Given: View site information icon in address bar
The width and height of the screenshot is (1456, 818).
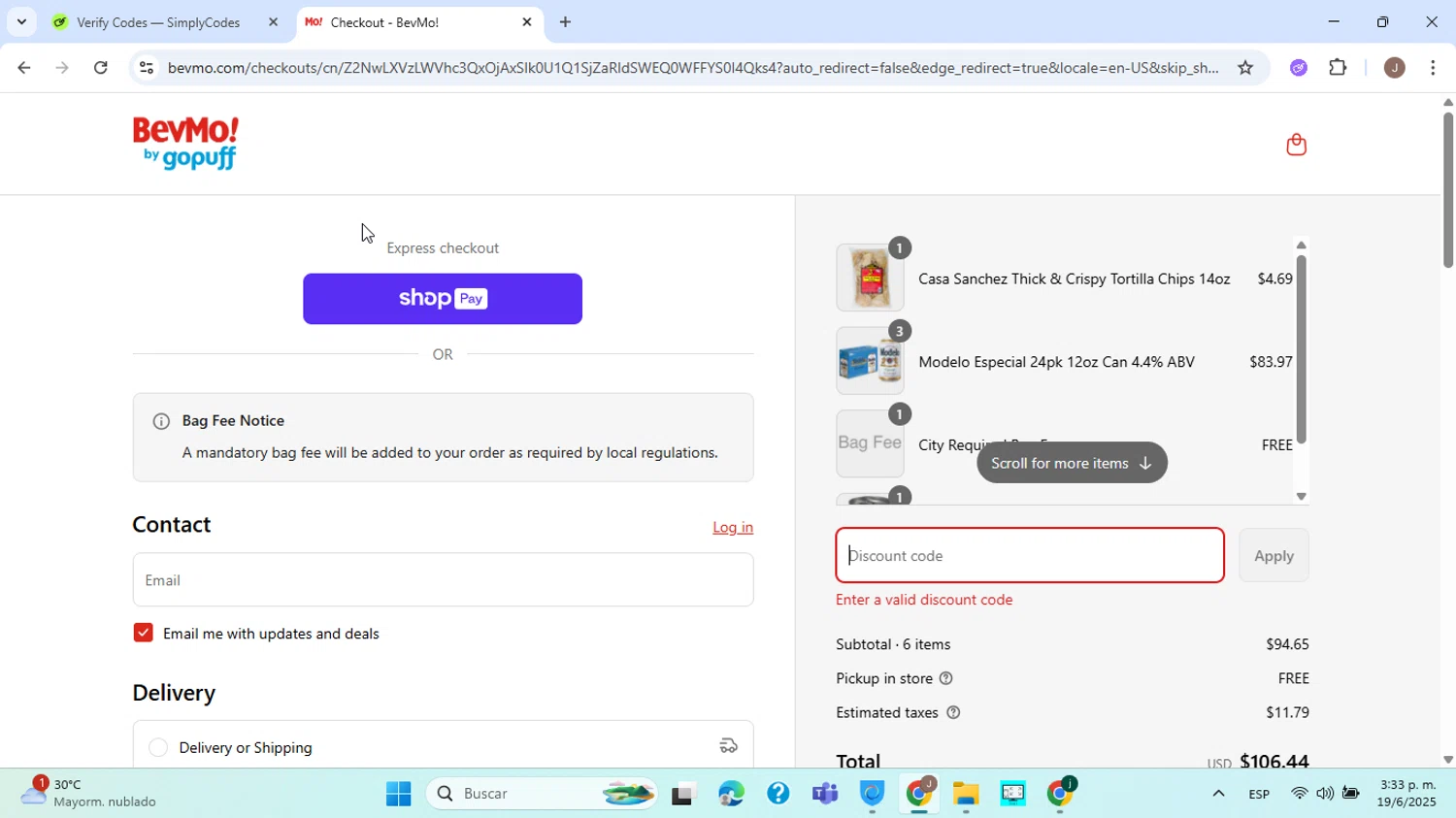Looking at the screenshot, I should pos(146,68).
